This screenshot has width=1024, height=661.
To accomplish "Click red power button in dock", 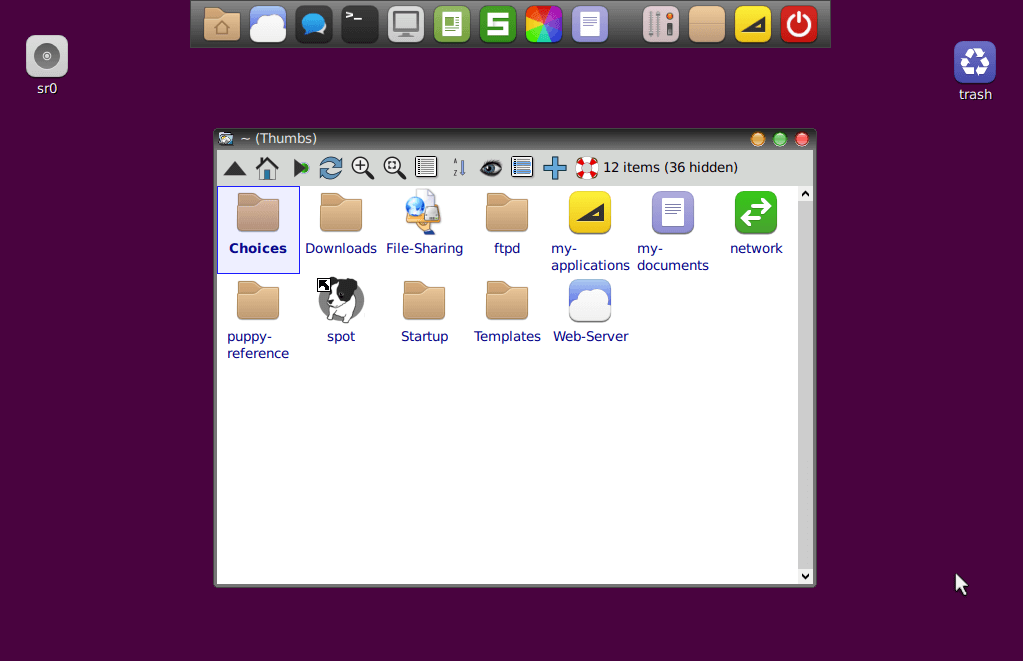I will 799,25.
